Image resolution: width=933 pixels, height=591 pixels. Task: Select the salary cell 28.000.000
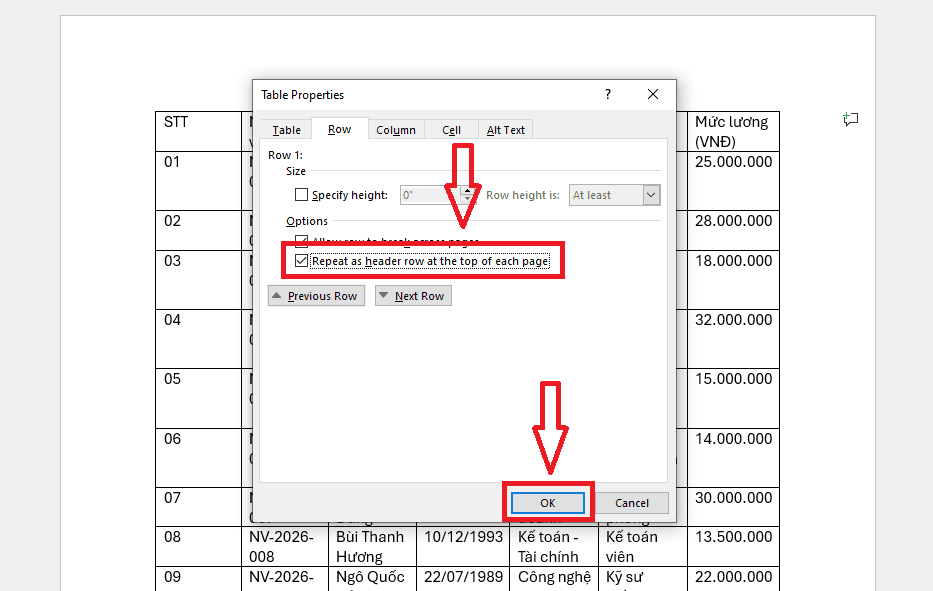[x=733, y=230]
